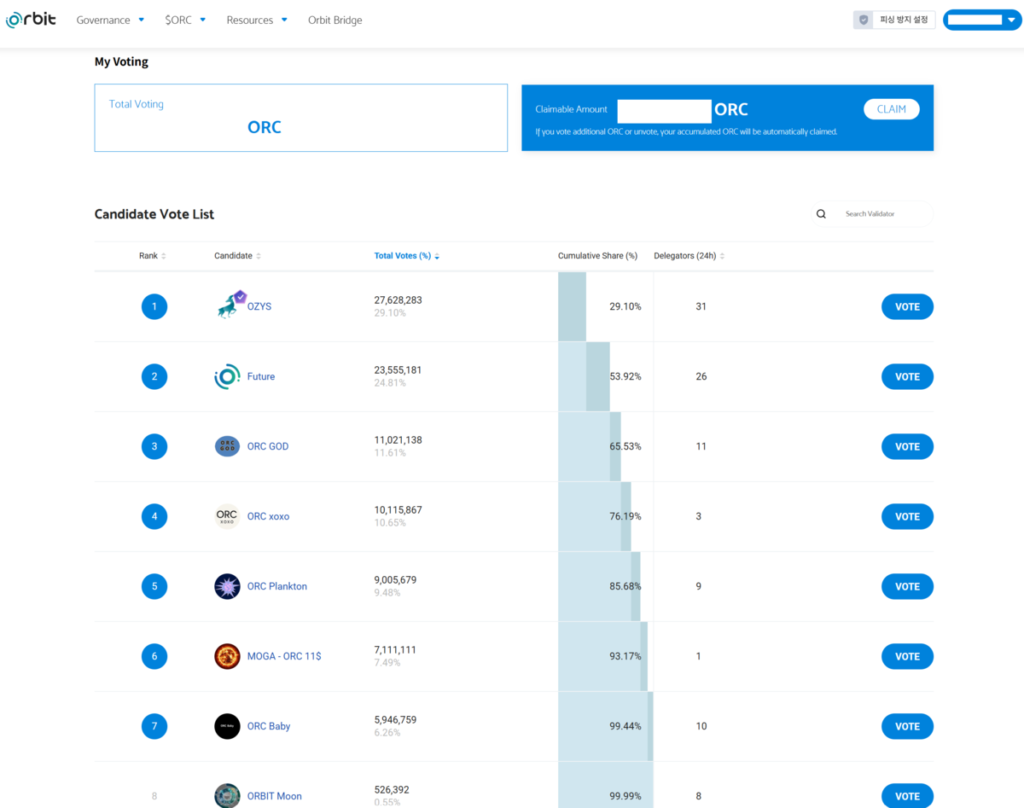
Task: Click the ORC GOD logo icon
Action: [x=227, y=446]
